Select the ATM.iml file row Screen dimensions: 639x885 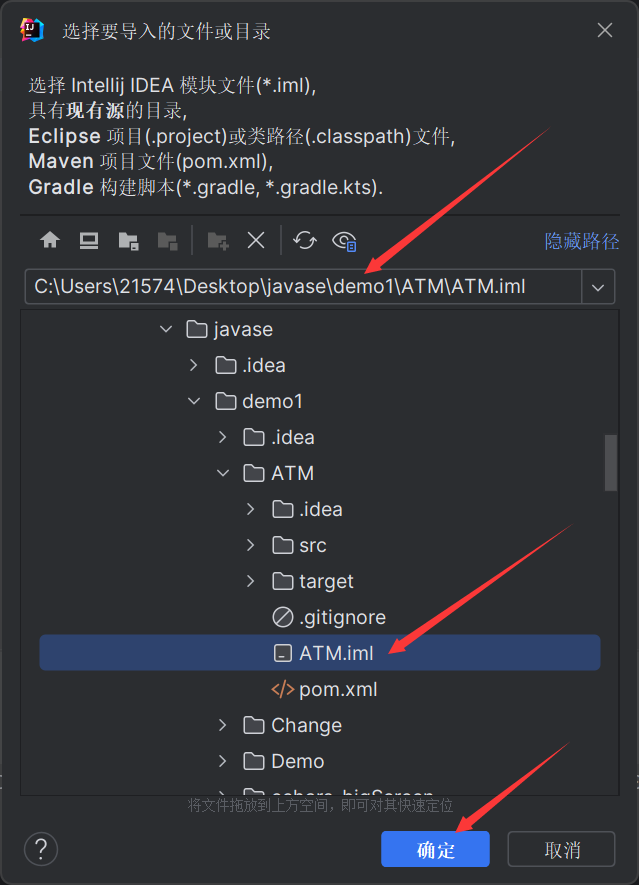point(320,653)
